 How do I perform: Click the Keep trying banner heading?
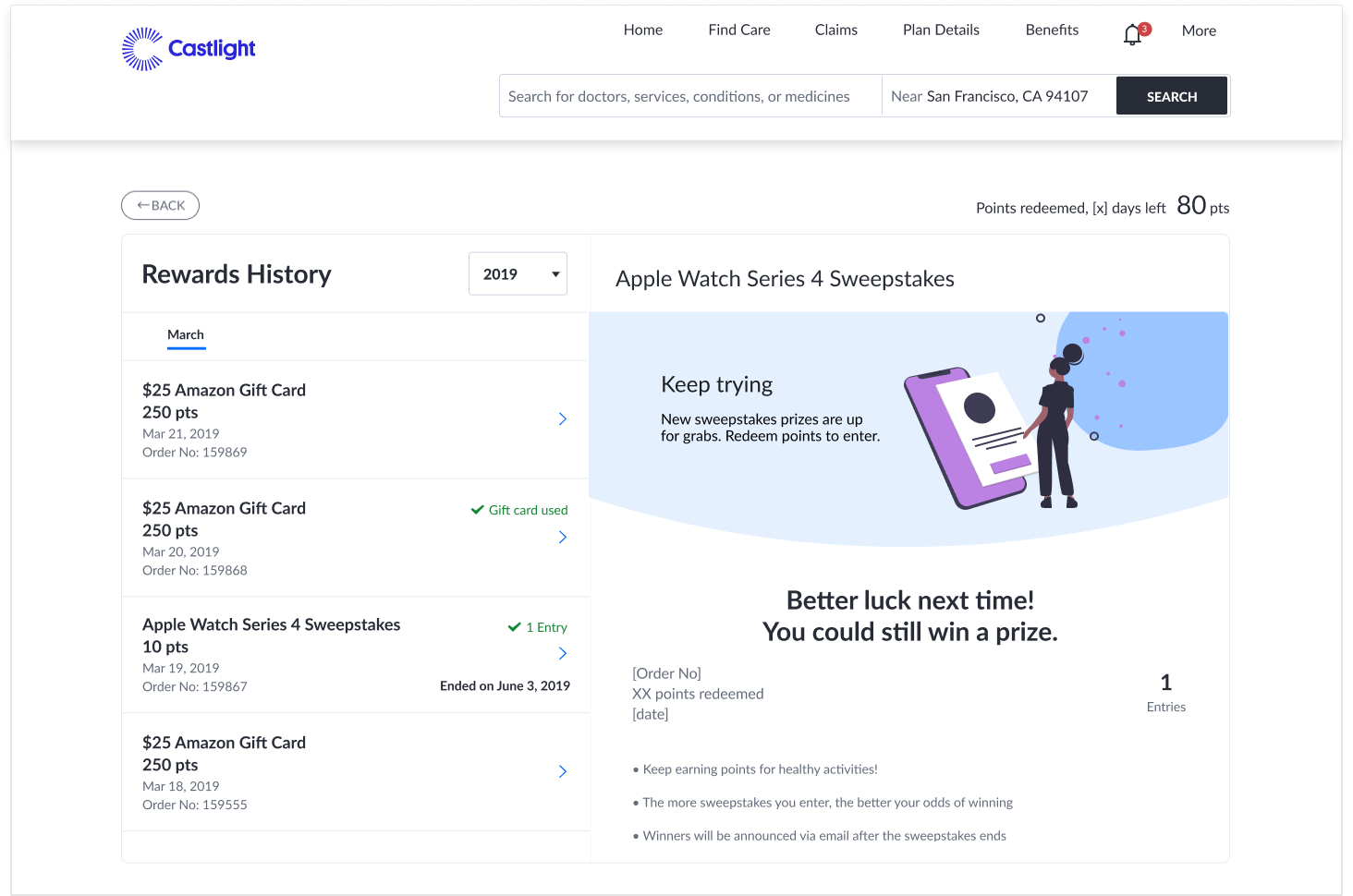(716, 384)
